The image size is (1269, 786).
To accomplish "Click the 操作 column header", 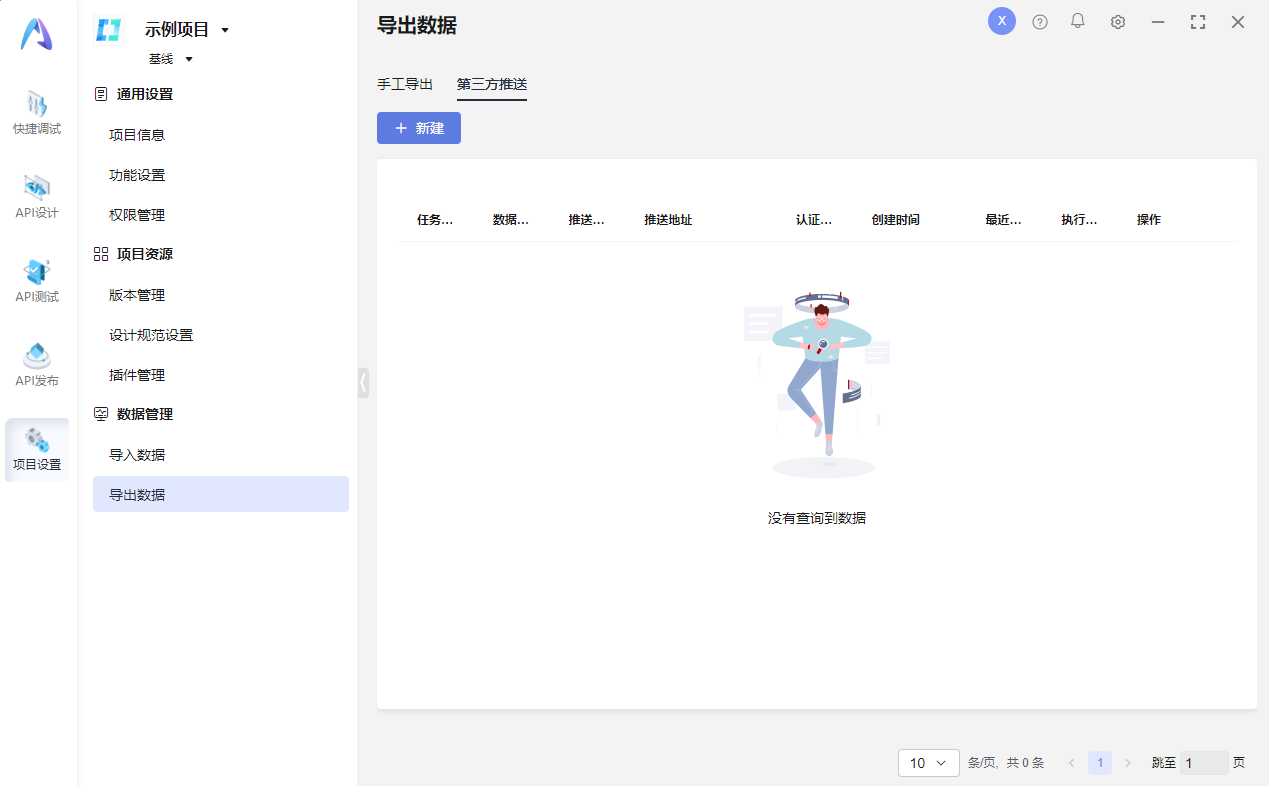I will coord(1149,220).
